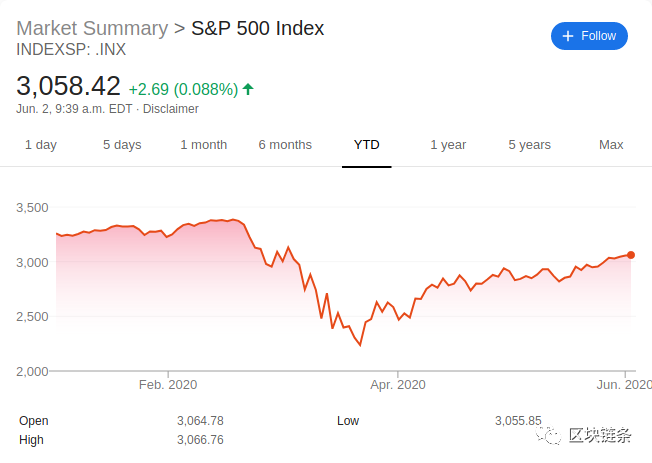Select the 1 day tab
The height and width of the screenshot is (463, 652).
point(41,145)
